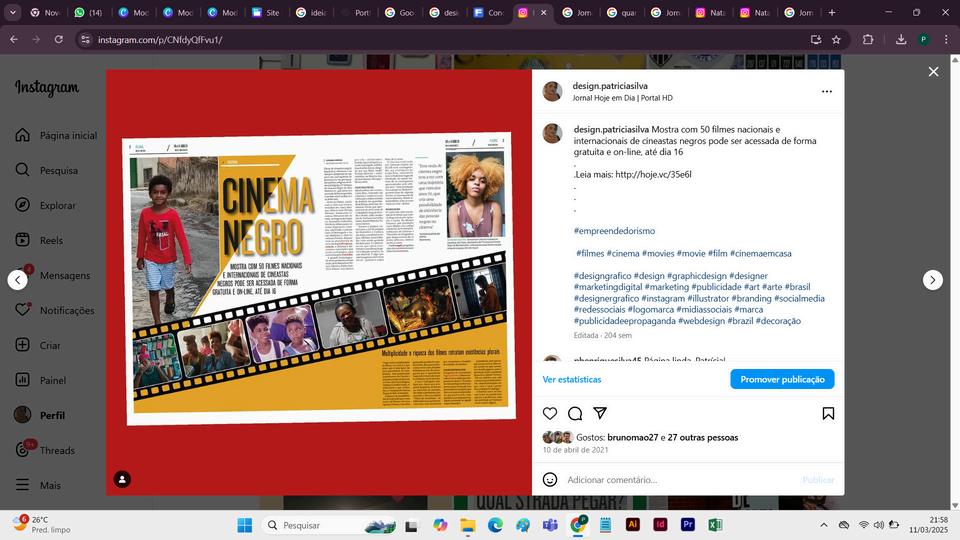This screenshot has width=960, height=540.
Task: Open new browser tab plus button
Action: point(831,12)
